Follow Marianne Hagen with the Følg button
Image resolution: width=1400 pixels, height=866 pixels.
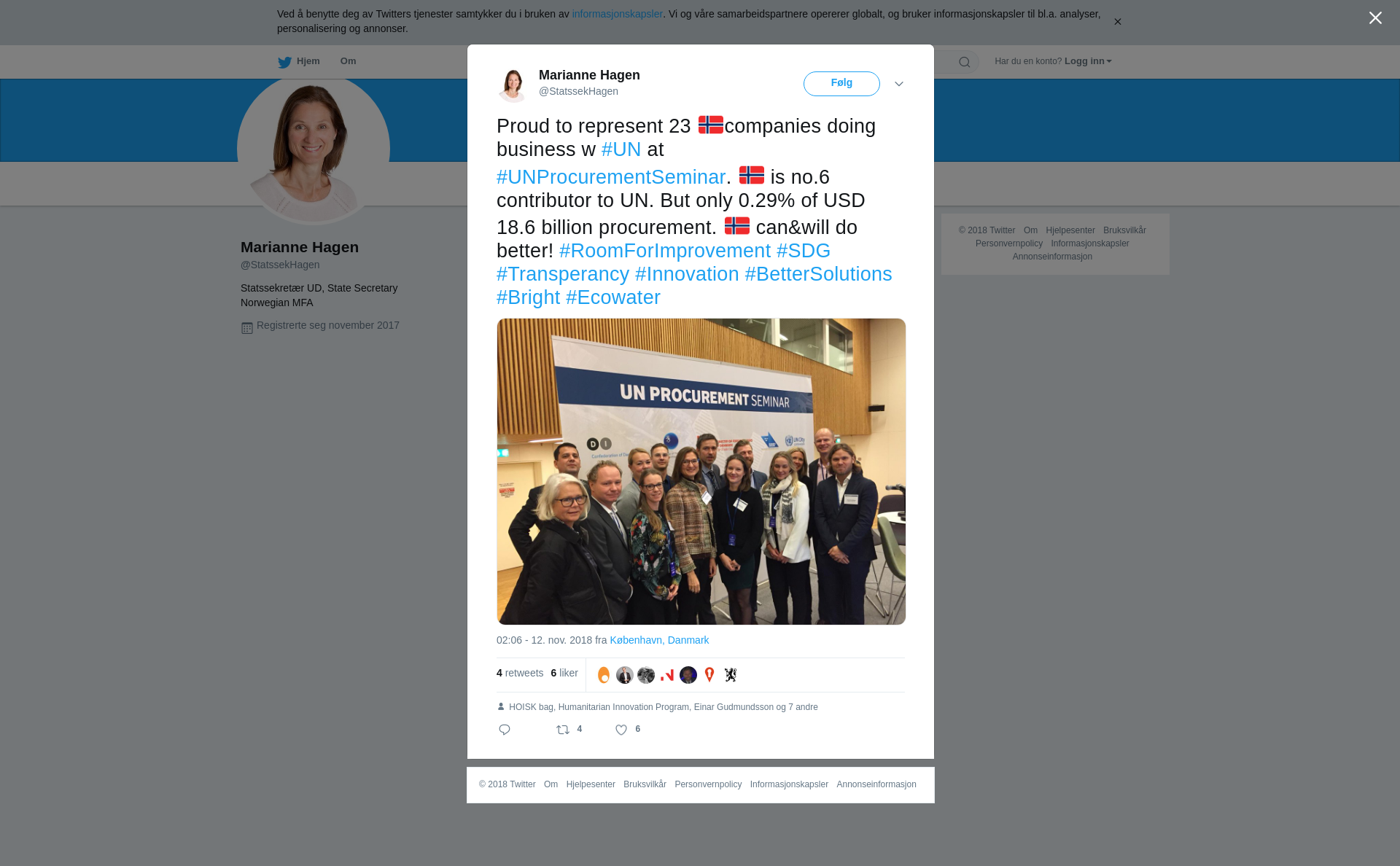click(x=841, y=83)
